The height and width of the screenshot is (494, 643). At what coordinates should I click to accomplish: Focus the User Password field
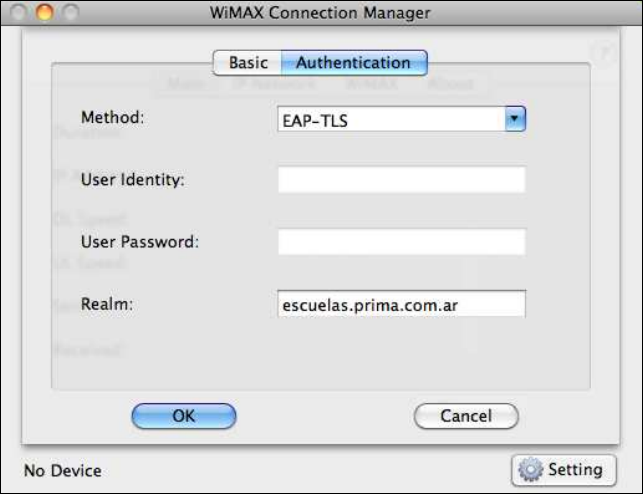tap(401, 242)
